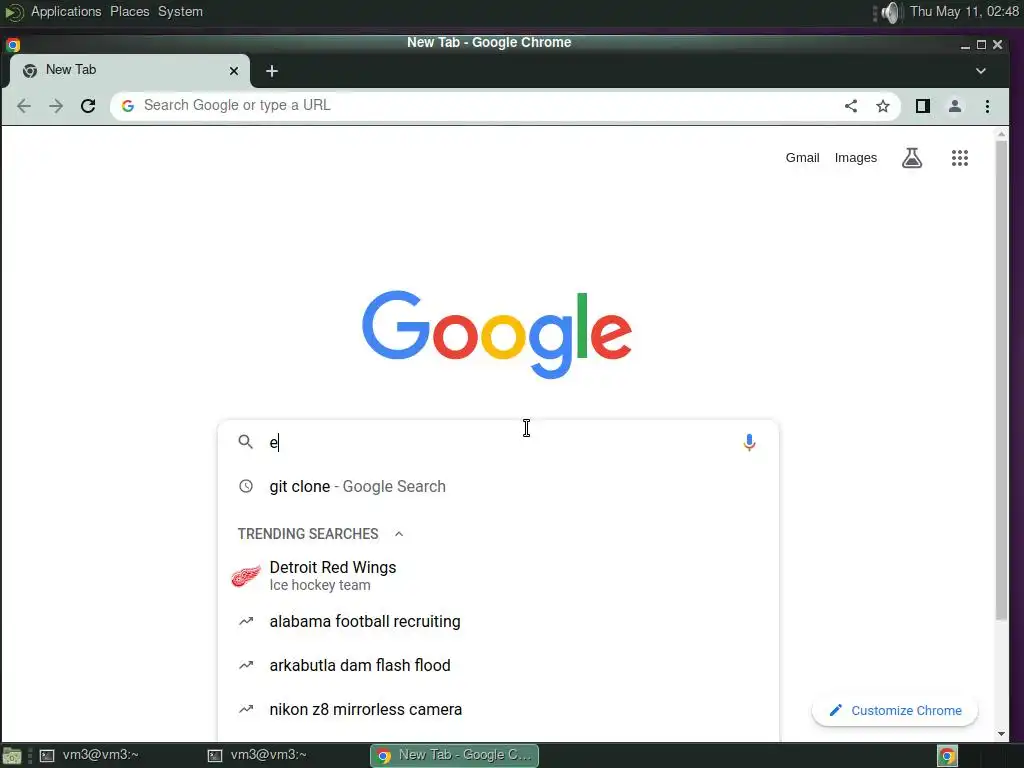Go back with the browser back arrow
Image resolution: width=1024 pixels, height=768 pixels.
coord(24,106)
